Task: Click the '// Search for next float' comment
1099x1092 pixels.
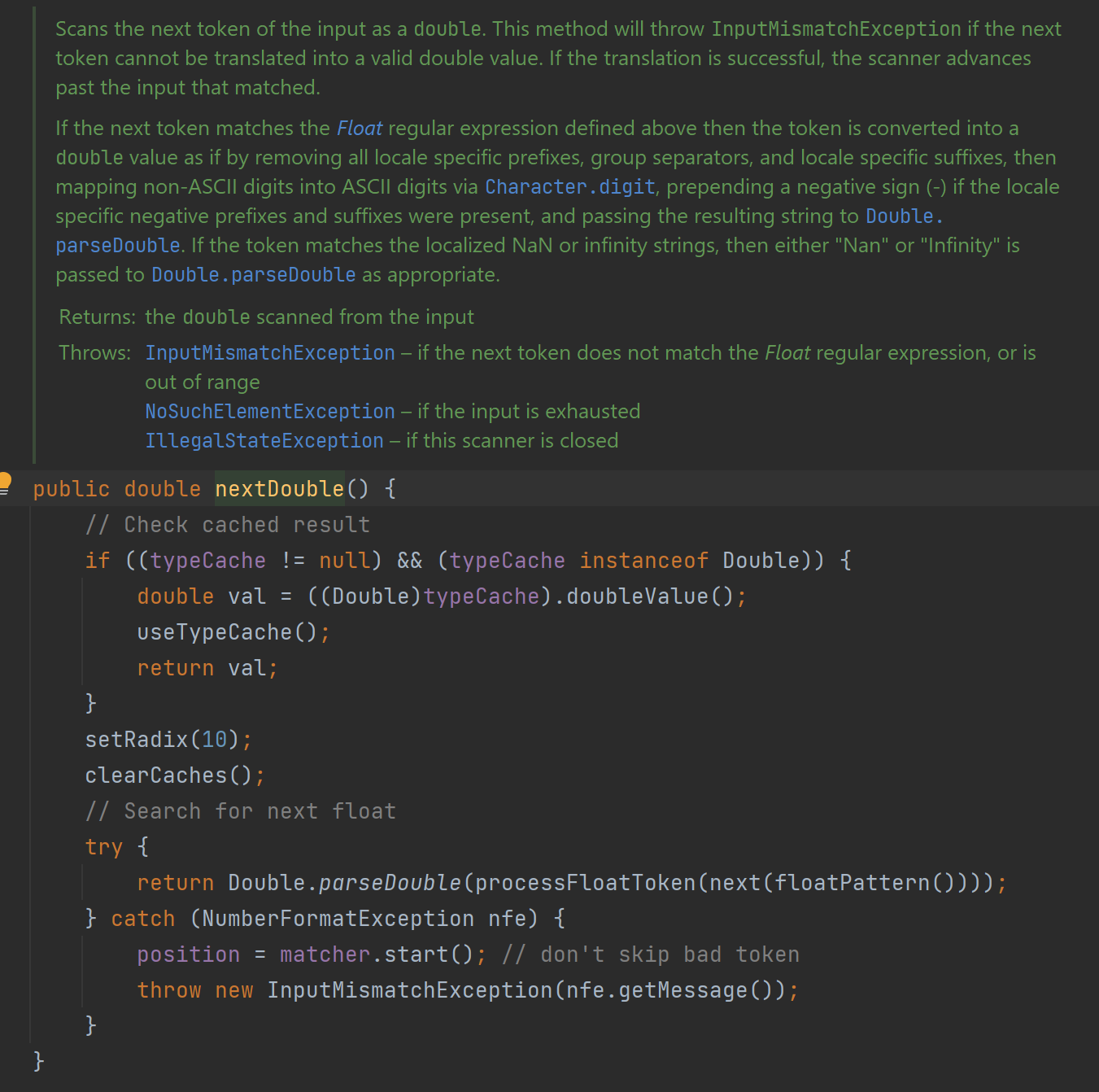Action: tap(240, 811)
